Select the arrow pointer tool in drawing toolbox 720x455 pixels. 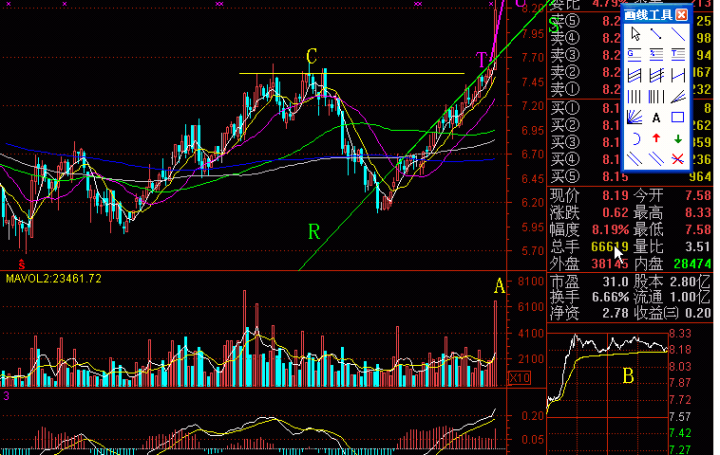tap(635, 34)
